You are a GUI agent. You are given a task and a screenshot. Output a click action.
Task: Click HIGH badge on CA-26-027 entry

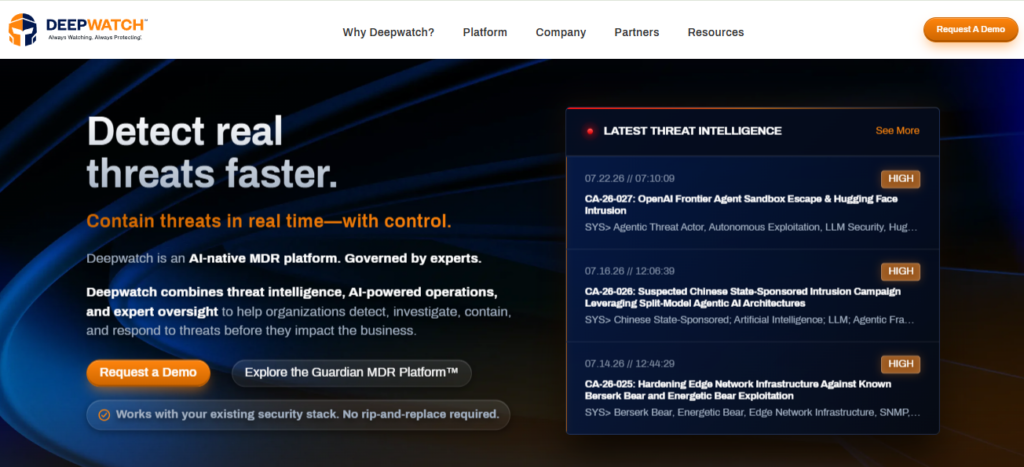pyautogui.click(x=901, y=179)
